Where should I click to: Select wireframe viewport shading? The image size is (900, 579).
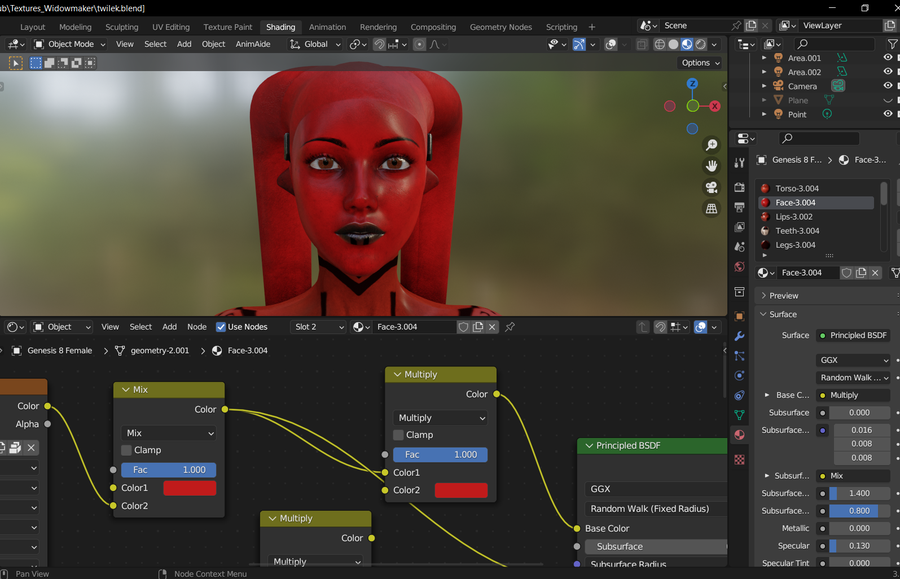coord(660,44)
